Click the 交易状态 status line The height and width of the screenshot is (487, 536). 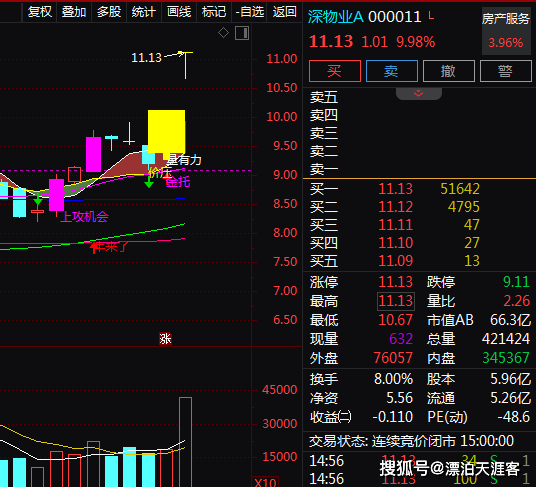click(x=412, y=441)
